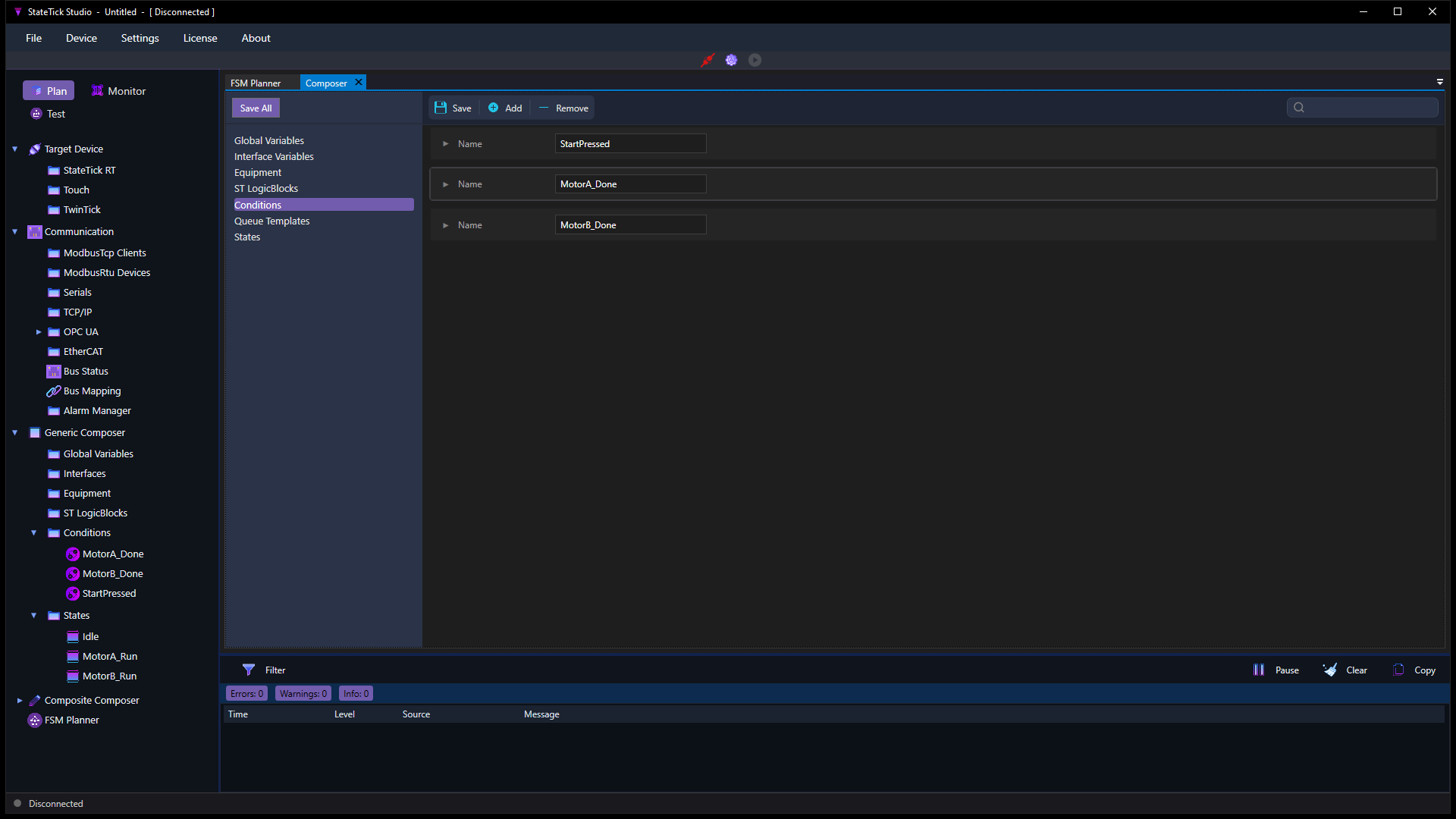Open the File menu
This screenshot has height=819, width=1456.
tap(33, 38)
